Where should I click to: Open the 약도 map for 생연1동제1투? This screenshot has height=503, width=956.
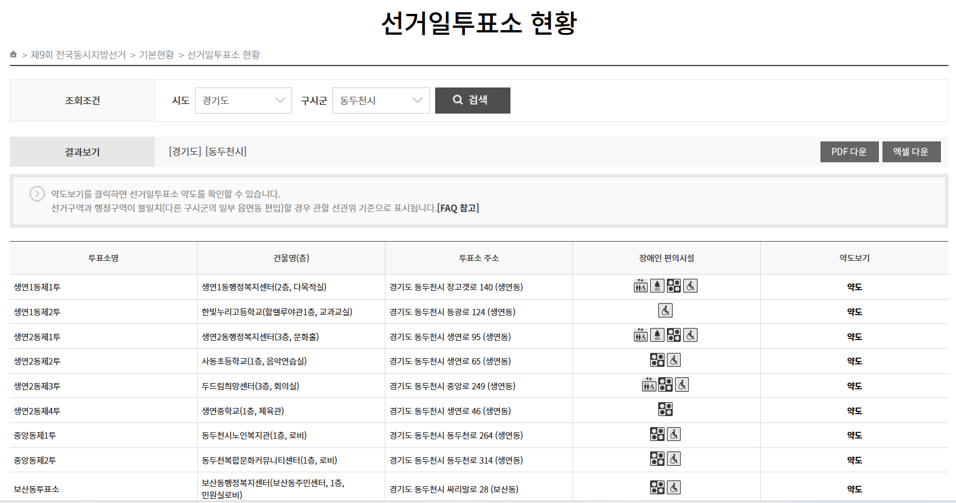click(x=854, y=287)
